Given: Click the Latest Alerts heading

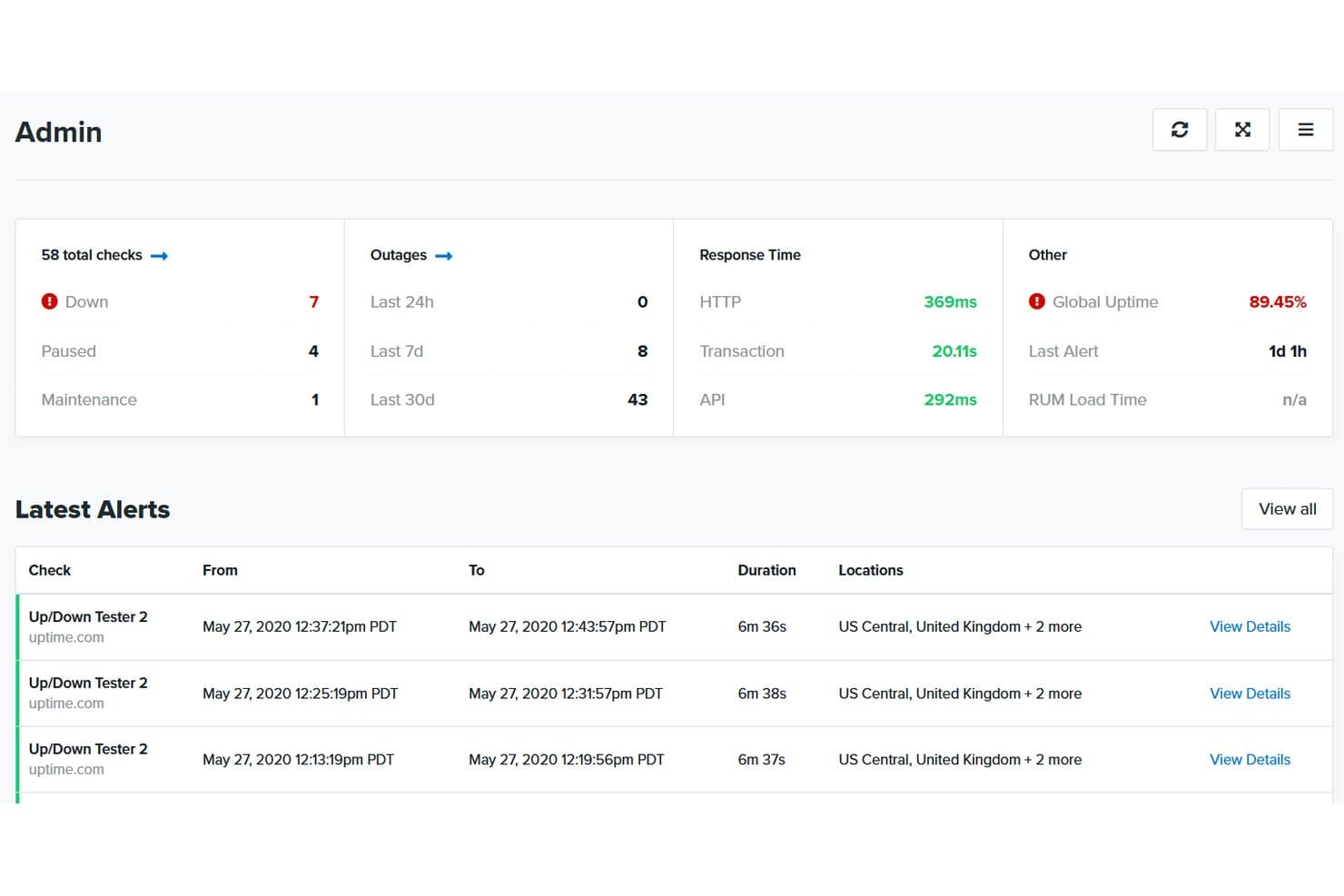Looking at the screenshot, I should (93, 509).
